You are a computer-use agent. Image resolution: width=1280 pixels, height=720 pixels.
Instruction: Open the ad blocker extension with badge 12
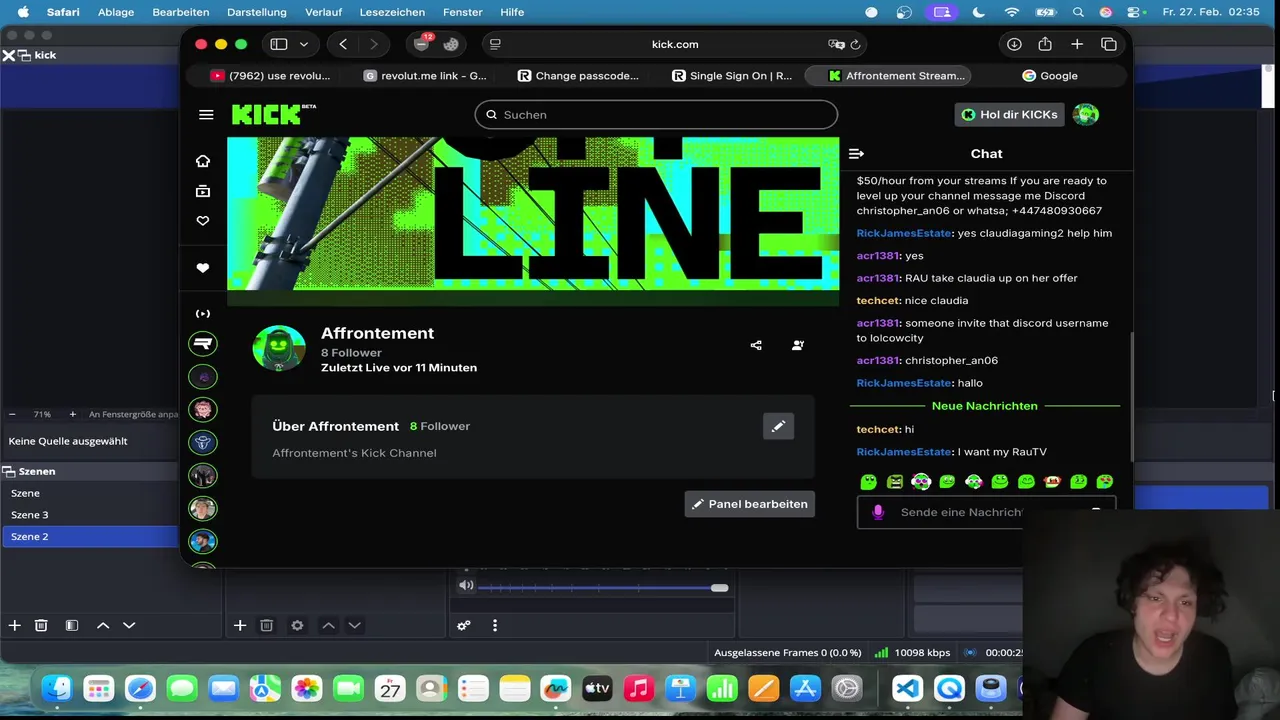click(422, 44)
